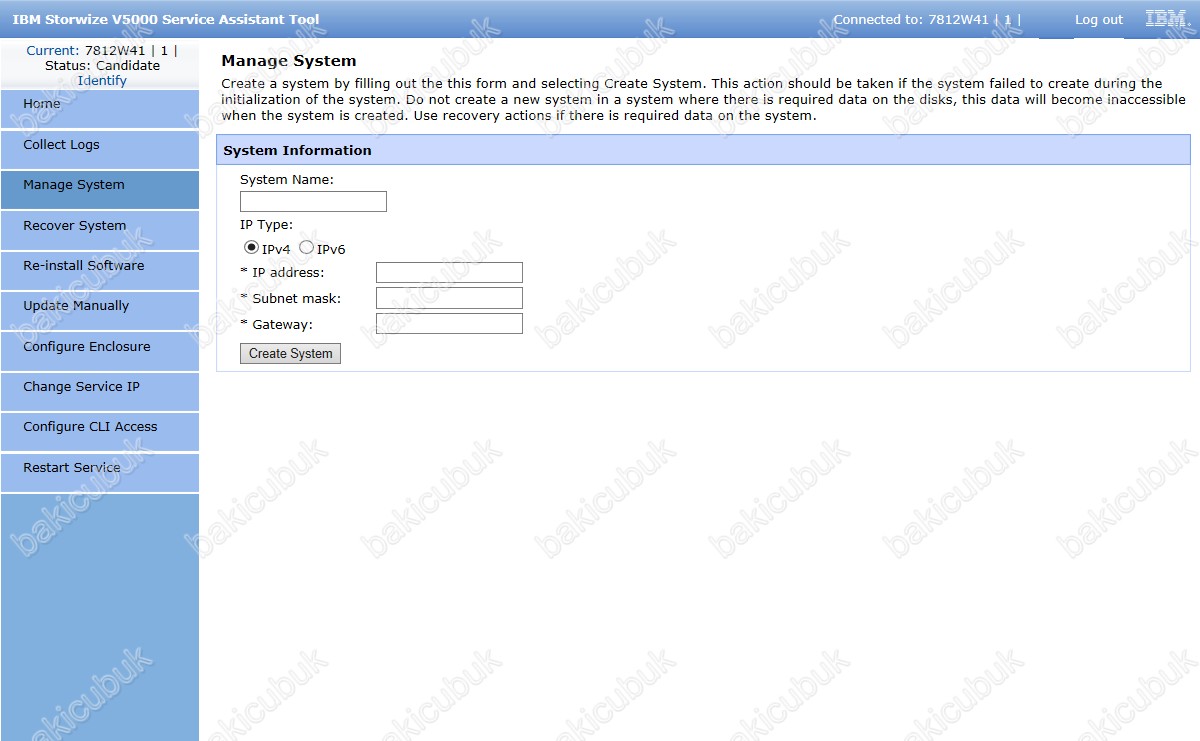Open Configure CLI Access page
Screen dimensions: 1200x741
pyautogui.click(x=99, y=431)
